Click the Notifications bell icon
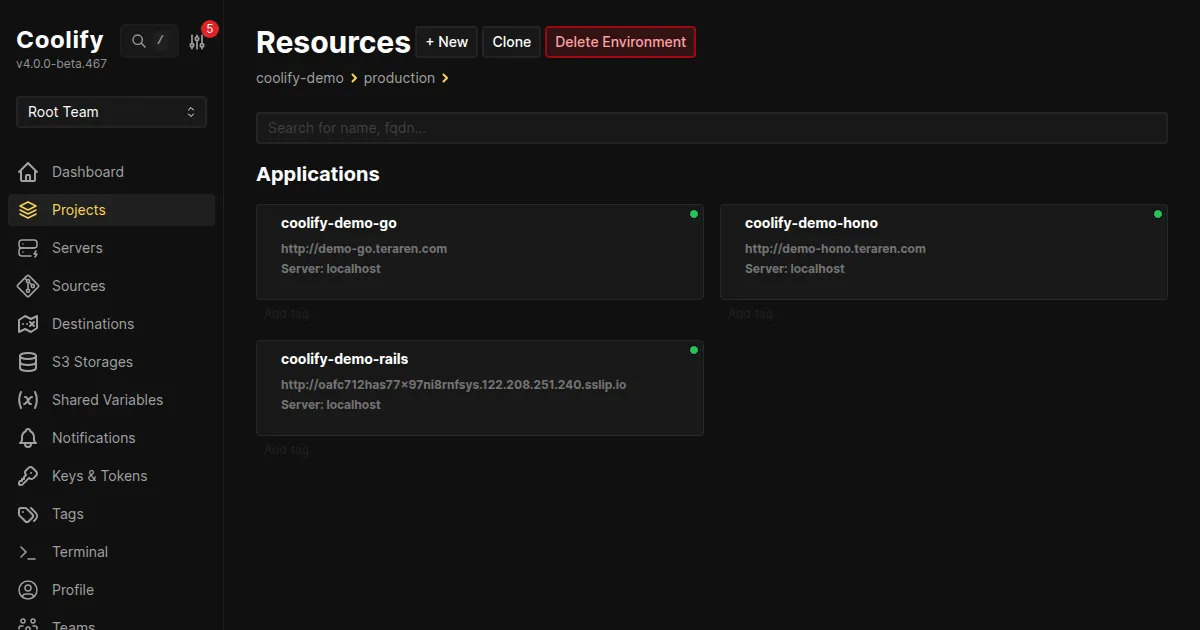 (28, 438)
